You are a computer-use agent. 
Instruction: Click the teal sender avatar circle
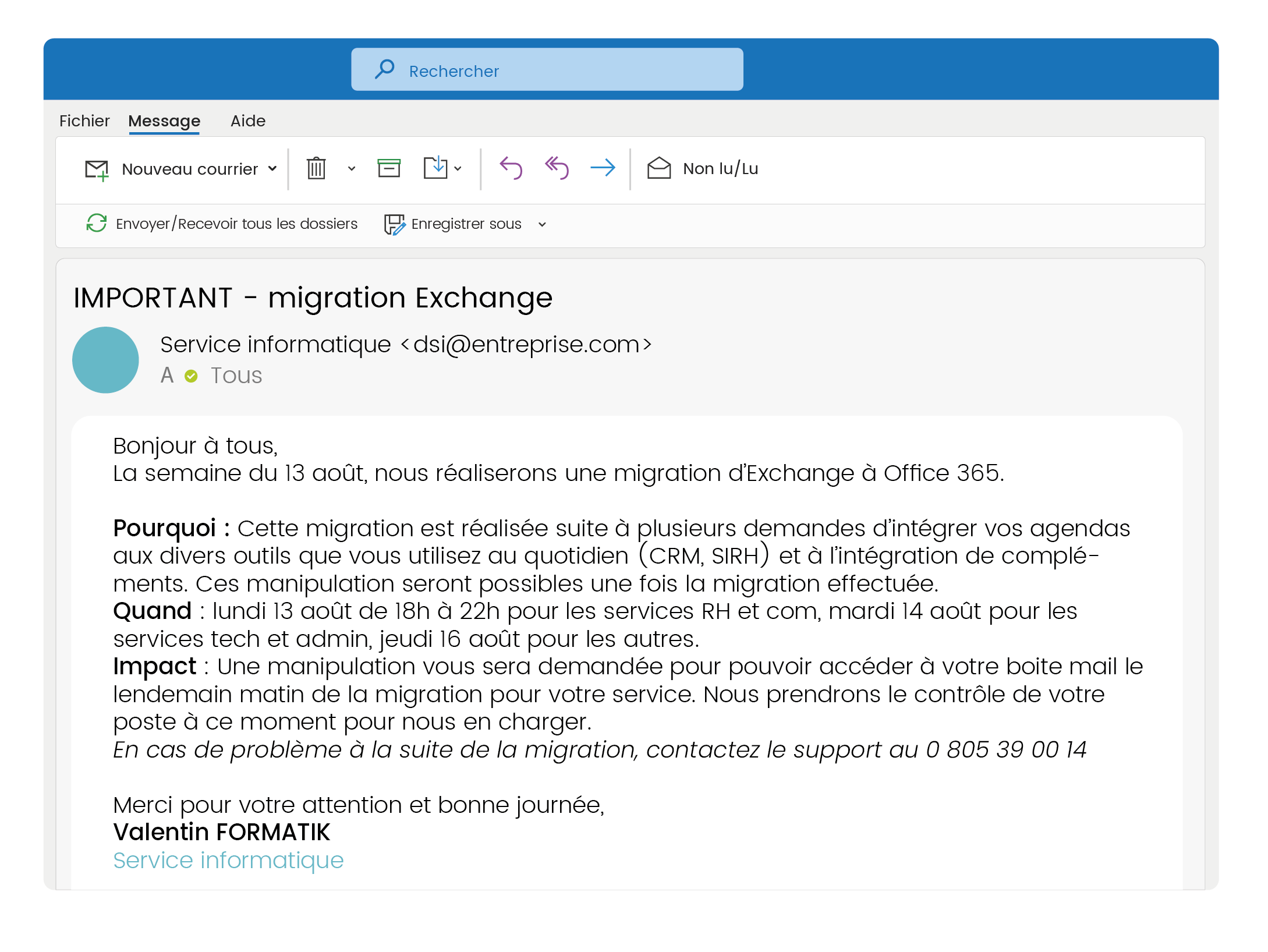tap(105, 360)
